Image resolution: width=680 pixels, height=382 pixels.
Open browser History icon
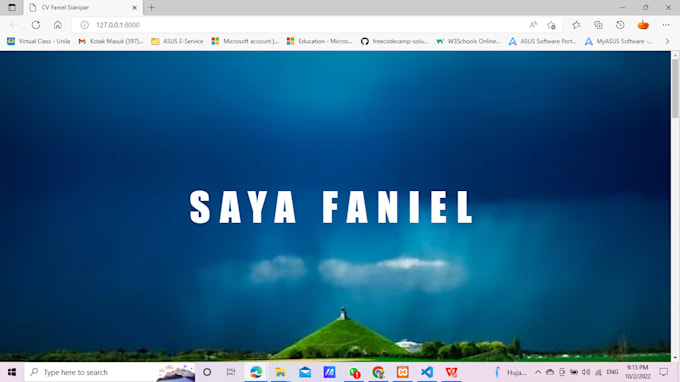click(620, 25)
